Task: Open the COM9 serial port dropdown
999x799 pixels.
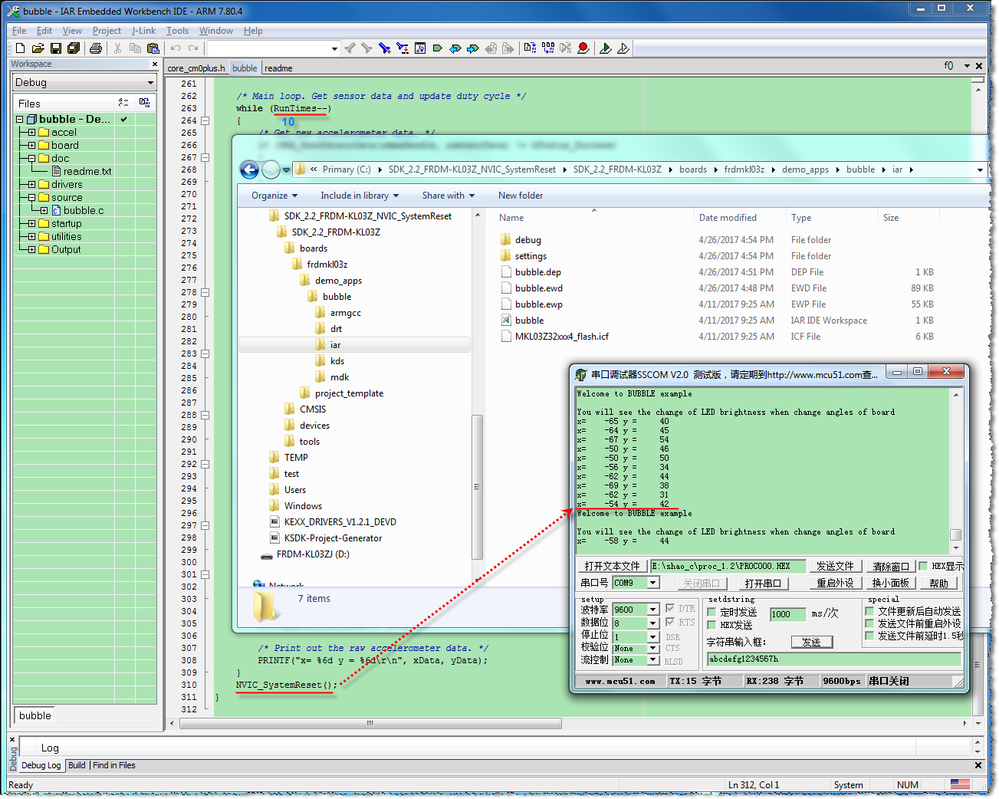Action: pyautogui.click(x=652, y=583)
